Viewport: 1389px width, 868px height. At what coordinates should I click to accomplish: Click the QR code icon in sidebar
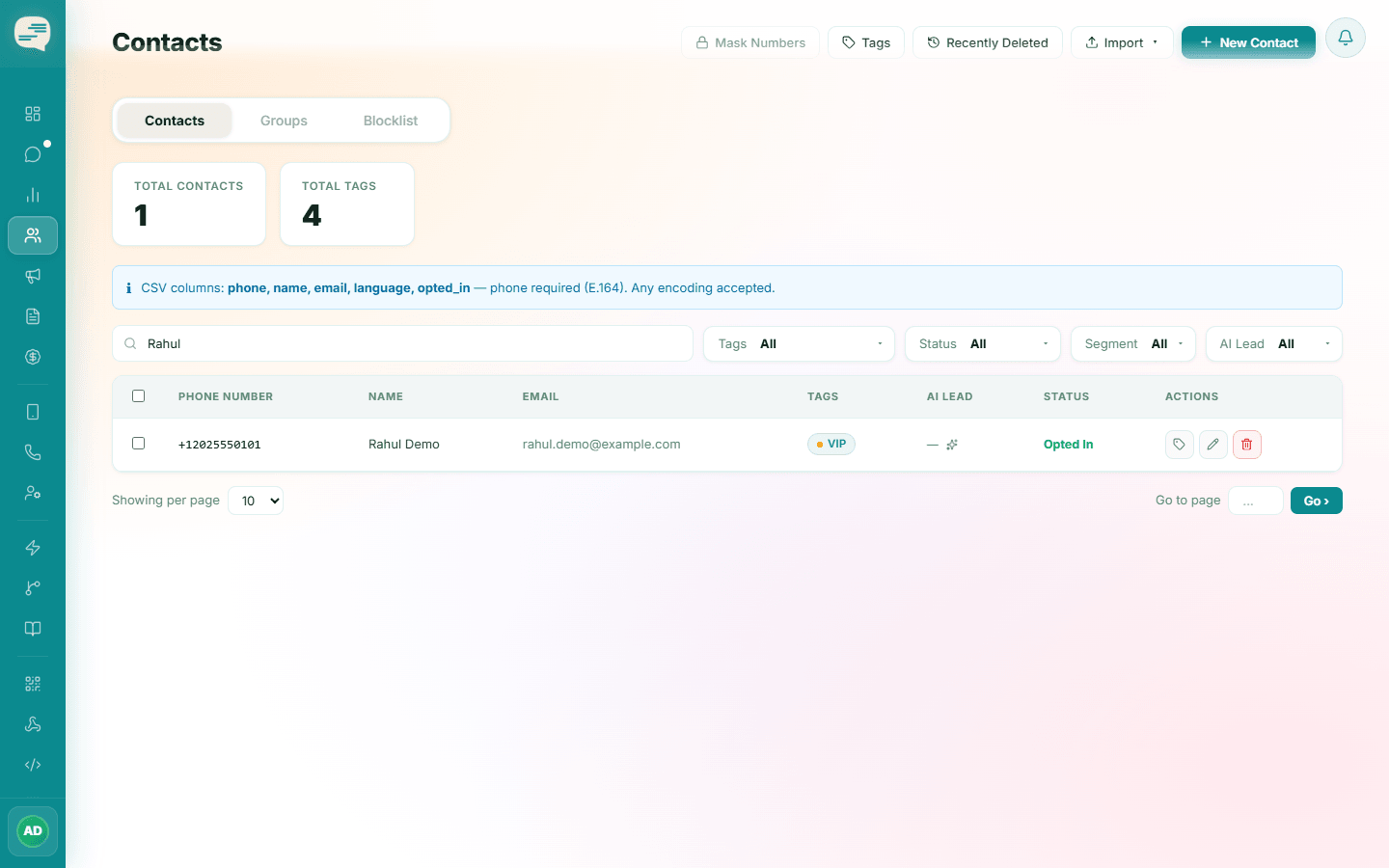pyautogui.click(x=33, y=684)
